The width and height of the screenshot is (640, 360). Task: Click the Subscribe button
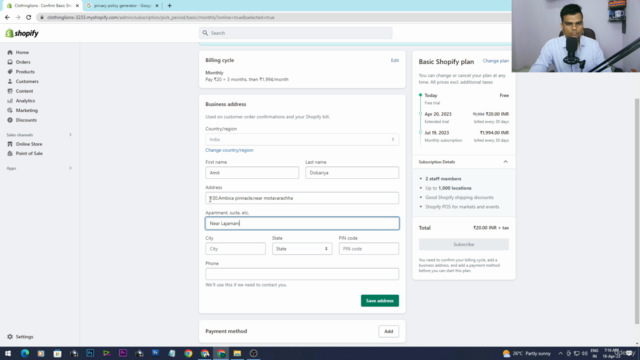pos(464,244)
